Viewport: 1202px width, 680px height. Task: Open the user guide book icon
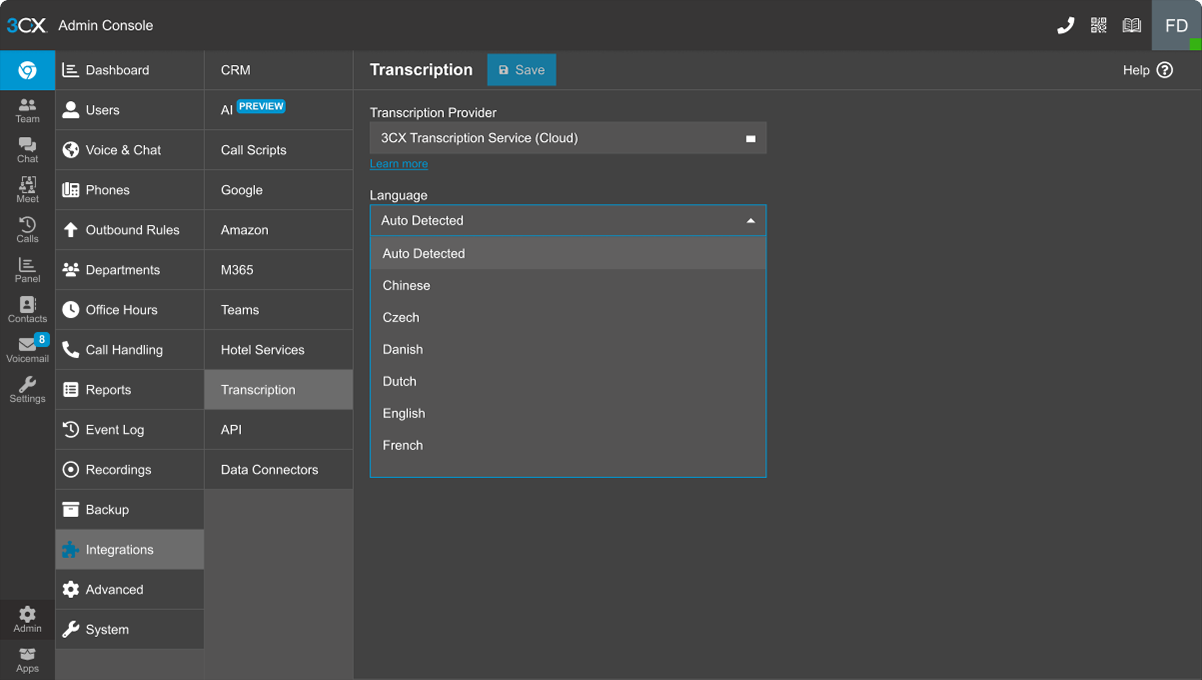click(x=1131, y=26)
